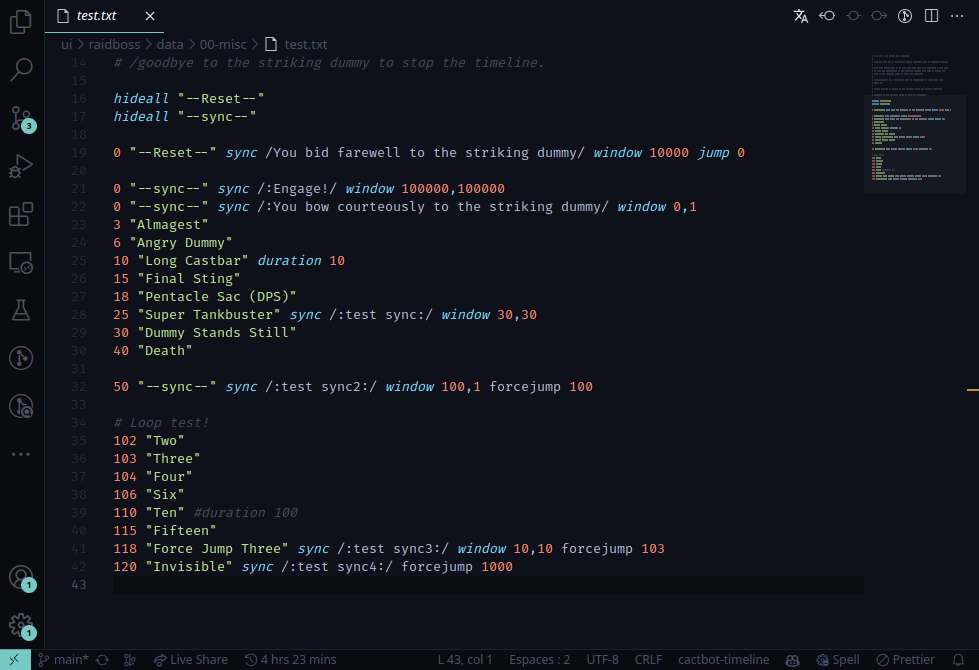
Task: Click "Force Jump Three" on line 41
Action: [217, 548]
